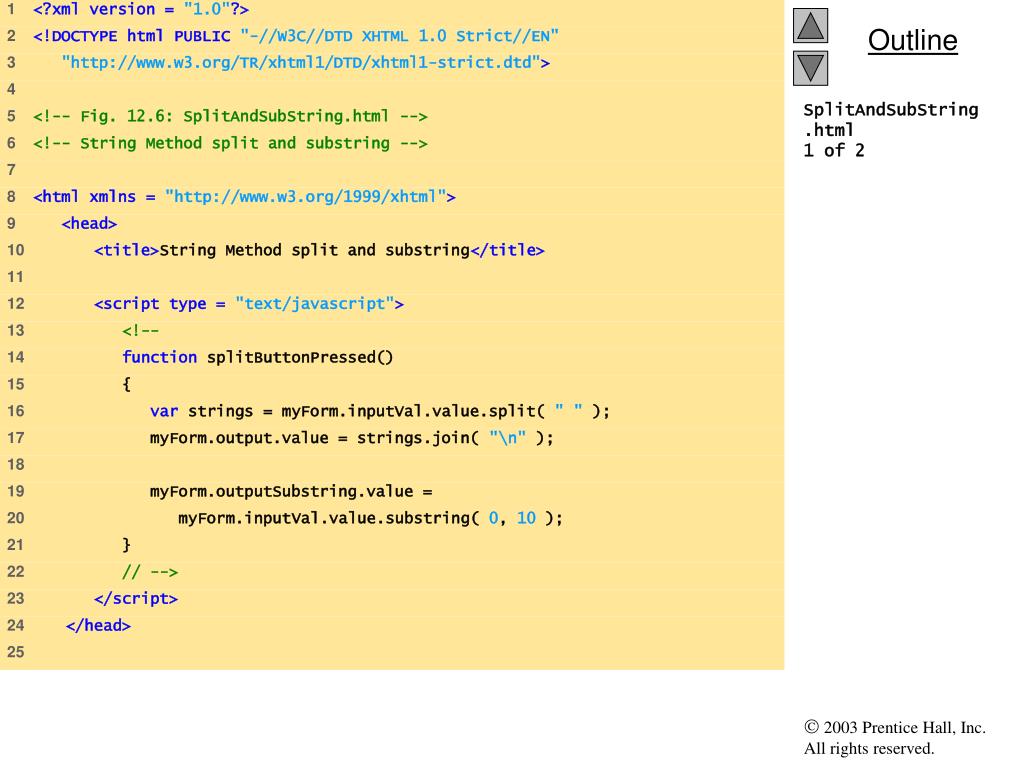Select the function splitButtonPressed() declaration

[x=258, y=357]
